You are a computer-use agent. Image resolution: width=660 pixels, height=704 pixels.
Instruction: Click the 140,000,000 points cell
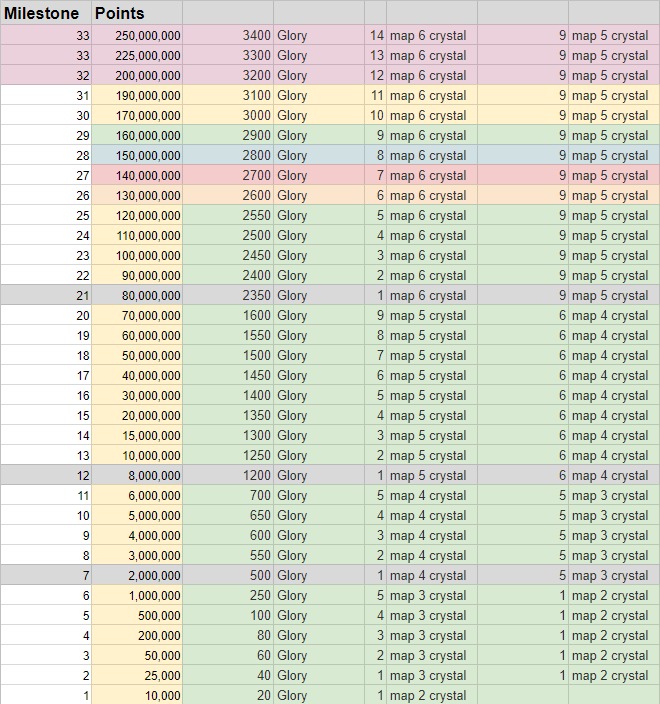coord(137,175)
